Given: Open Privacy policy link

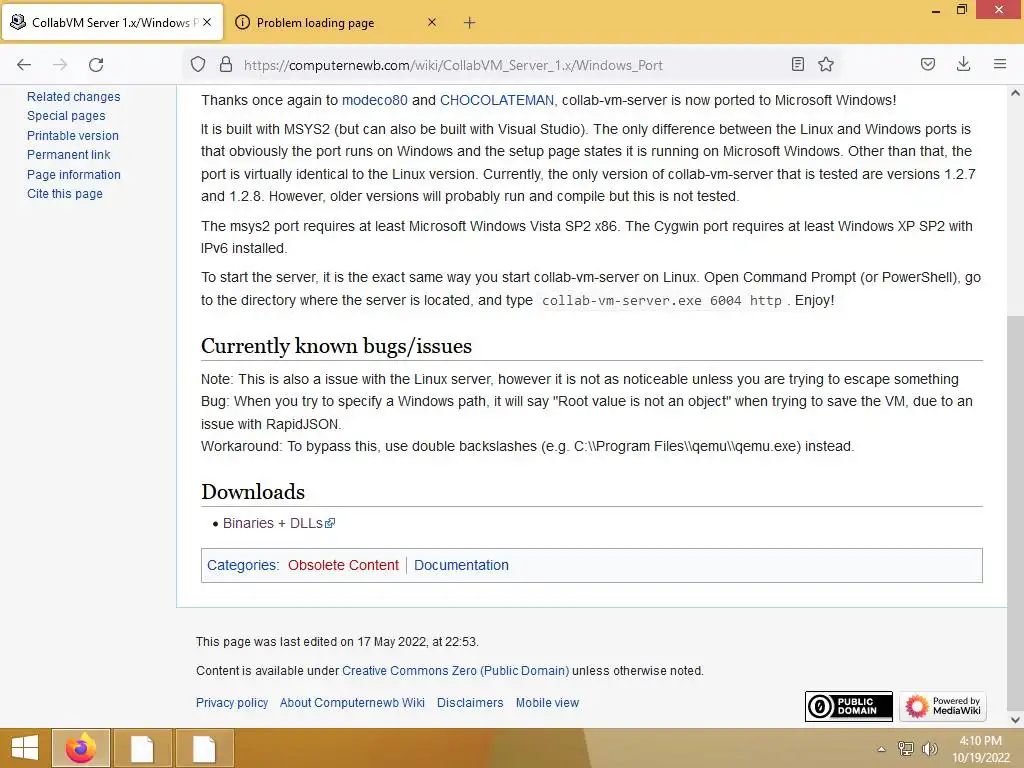Looking at the screenshot, I should tap(232, 703).
